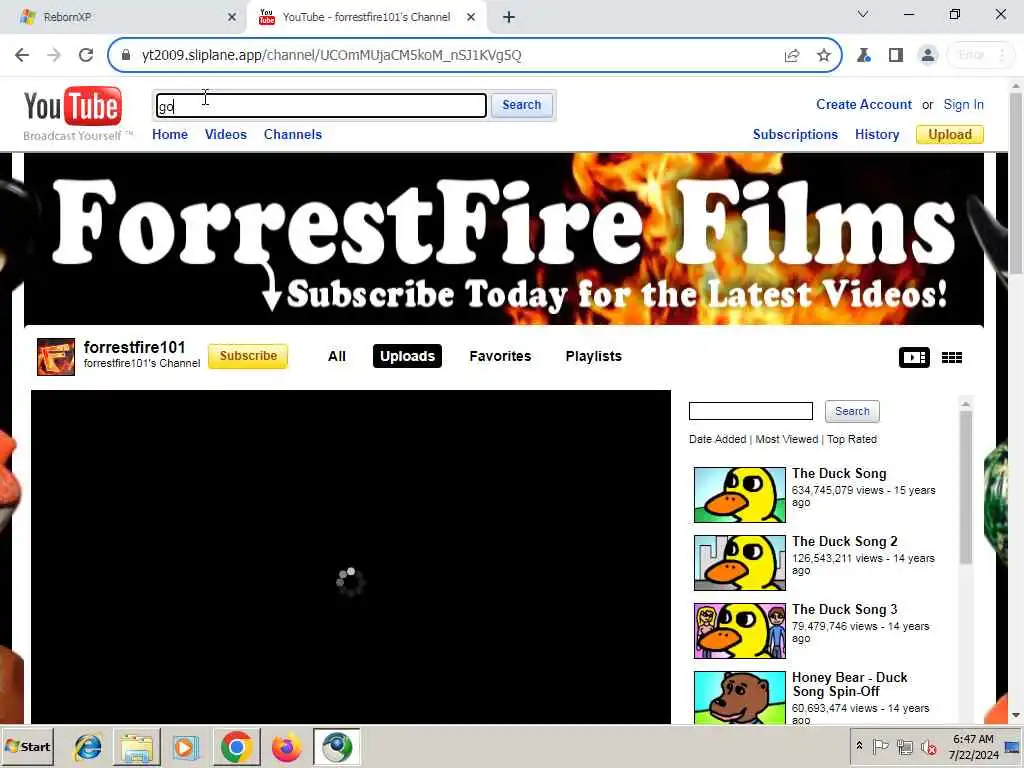Open the Chrome labs flask icon
The width and height of the screenshot is (1024, 768).
pyautogui.click(x=863, y=55)
